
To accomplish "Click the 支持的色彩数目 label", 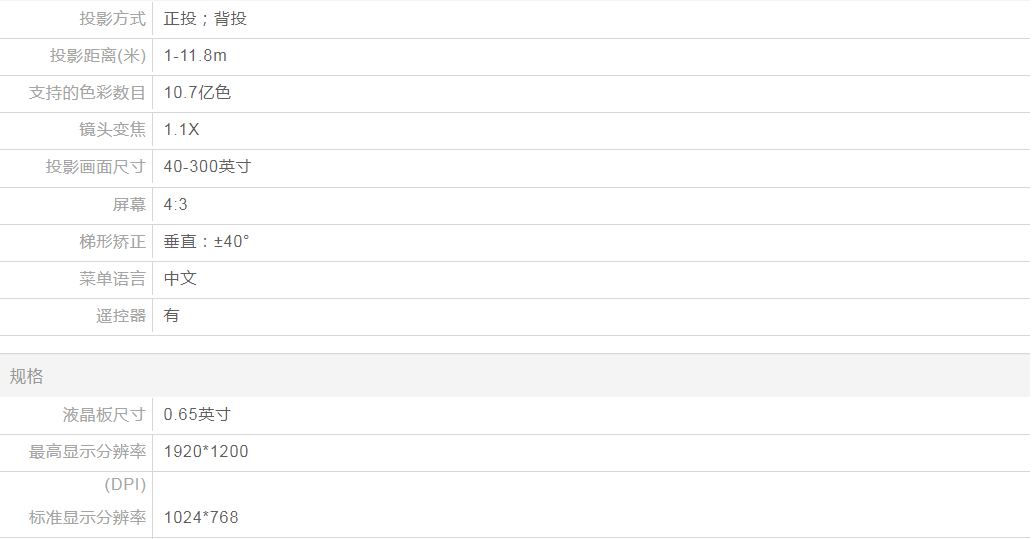I will (88, 93).
